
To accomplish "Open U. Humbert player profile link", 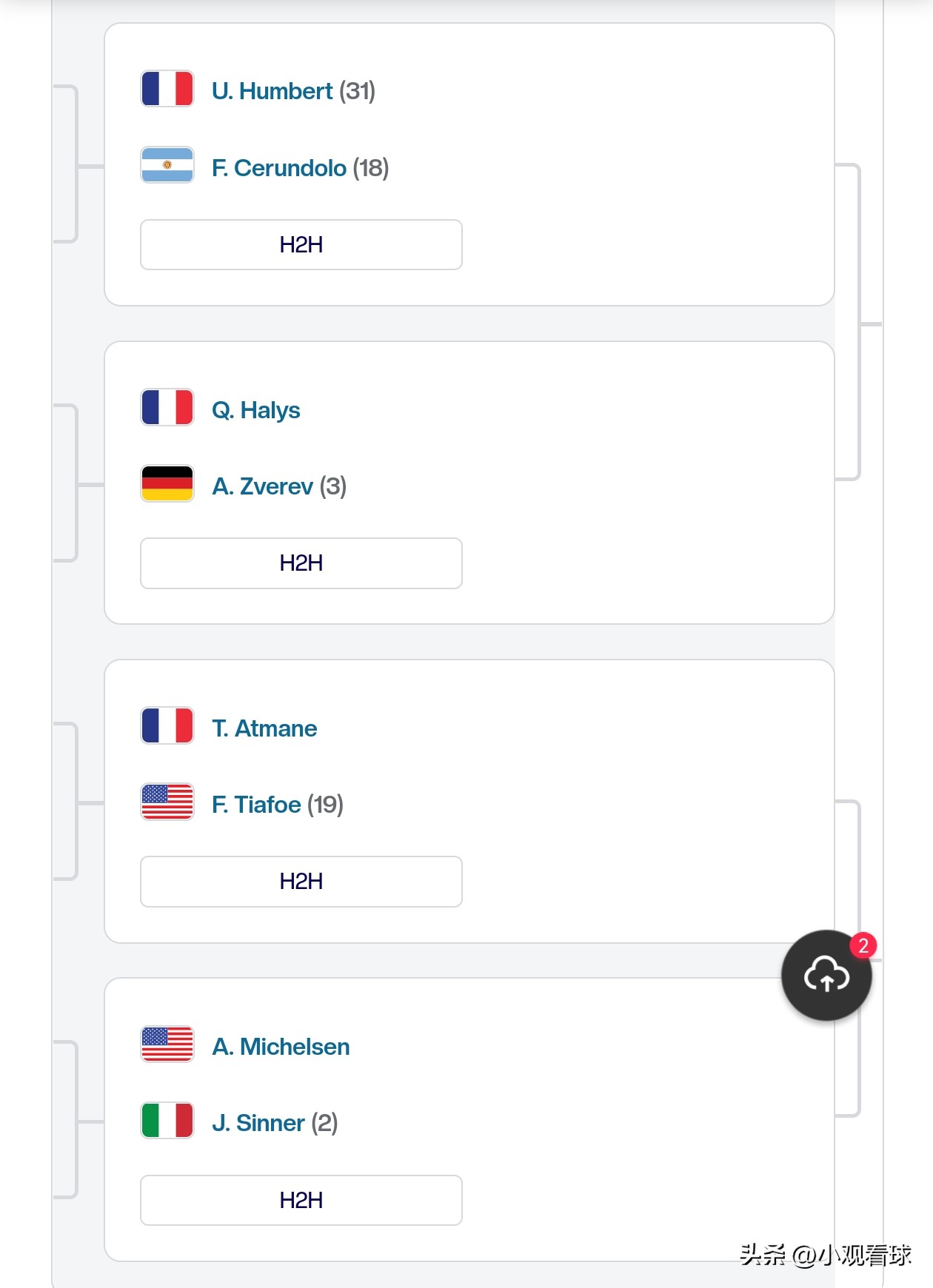I will pos(272,91).
